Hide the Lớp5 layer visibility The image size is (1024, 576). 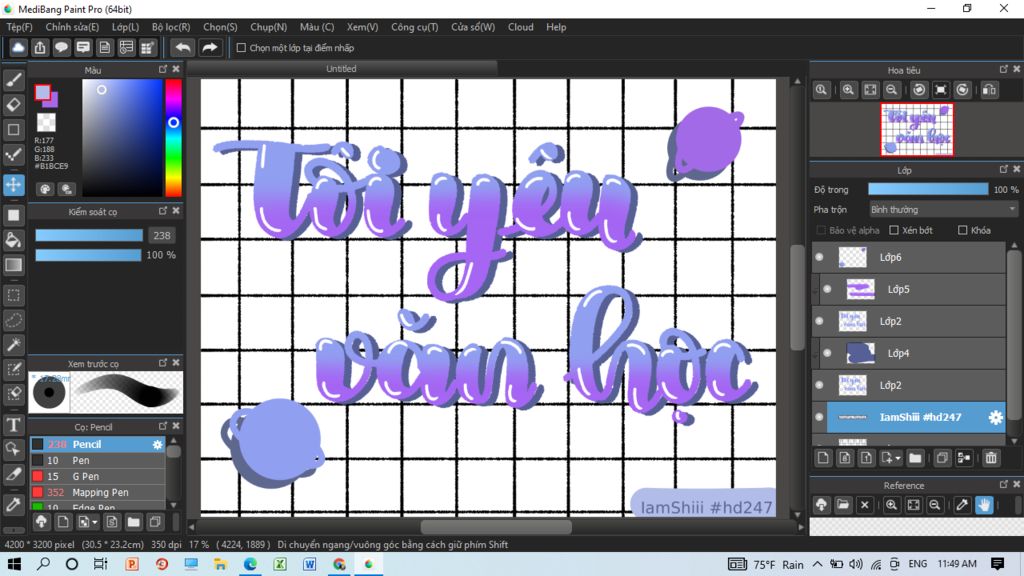pos(827,289)
